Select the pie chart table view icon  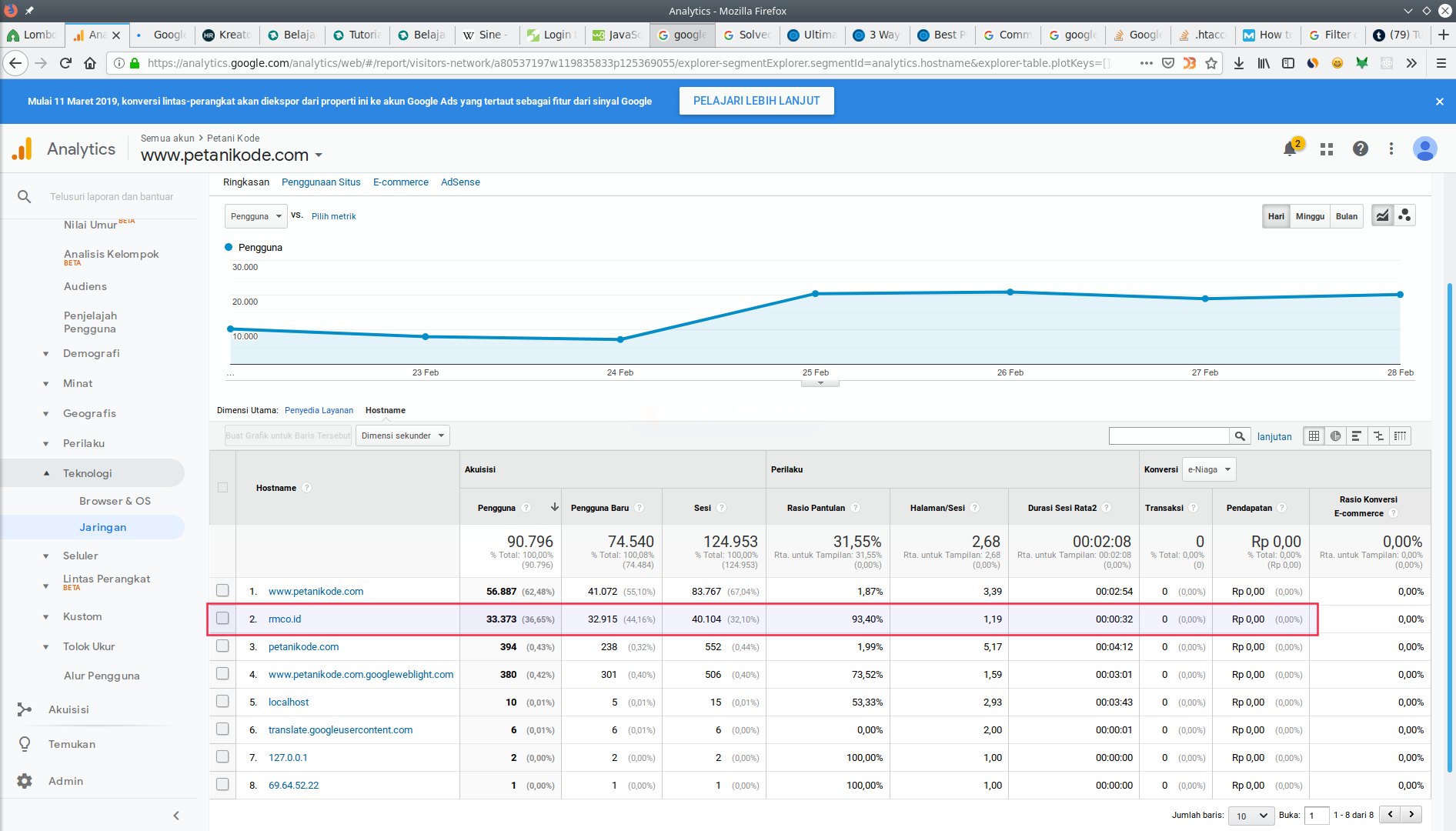pyautogui.click(x=1336, y=436)
